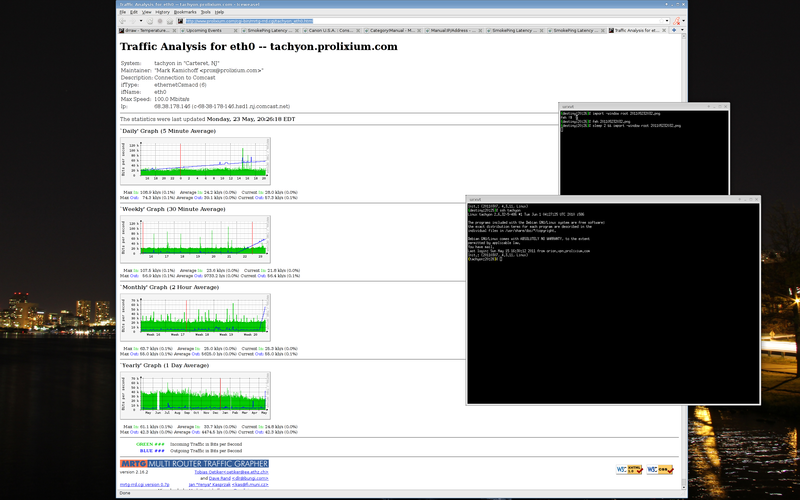The height and width of the screenshot is (500, 800).
Task: Click the W3C XHTML 1.0 validation badge
Action: click(629, 469)
